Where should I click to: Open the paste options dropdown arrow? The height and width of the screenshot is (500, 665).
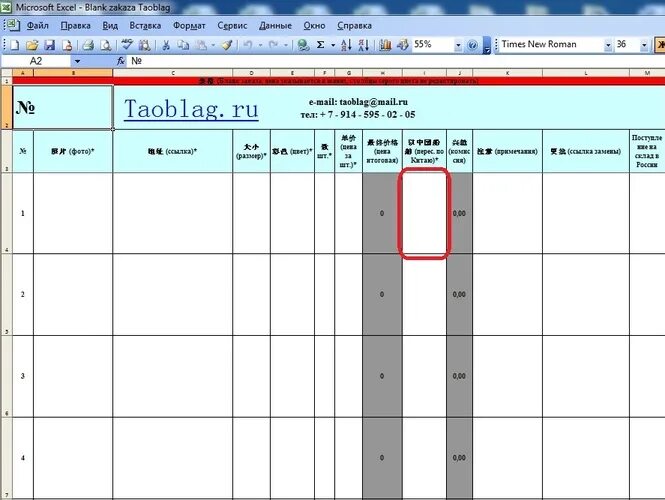coord(213,45)
